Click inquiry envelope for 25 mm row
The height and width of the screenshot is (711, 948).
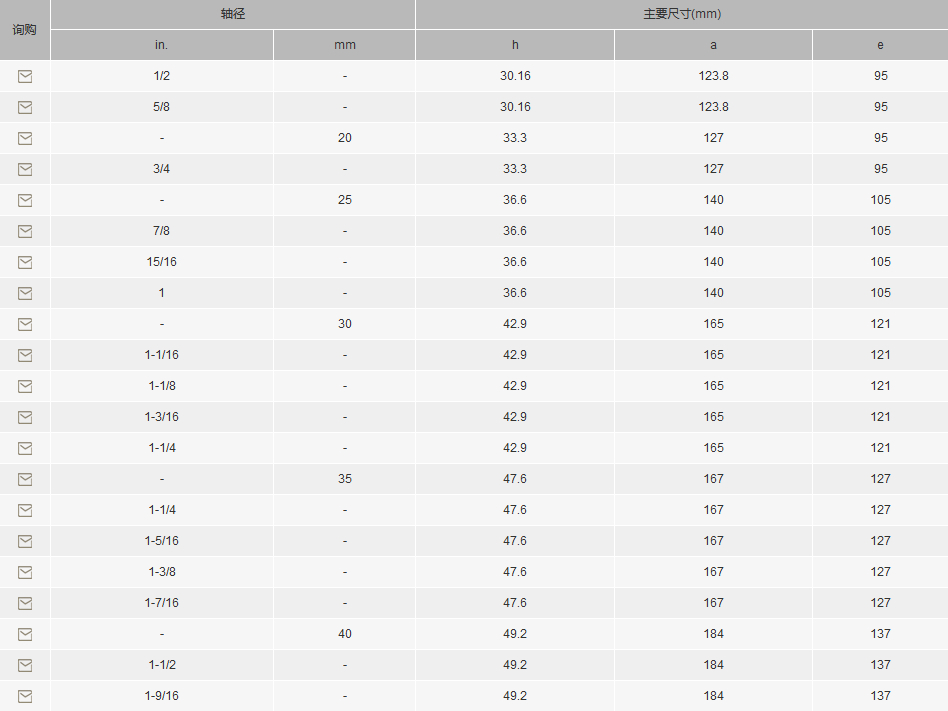(x=25, y=200)
